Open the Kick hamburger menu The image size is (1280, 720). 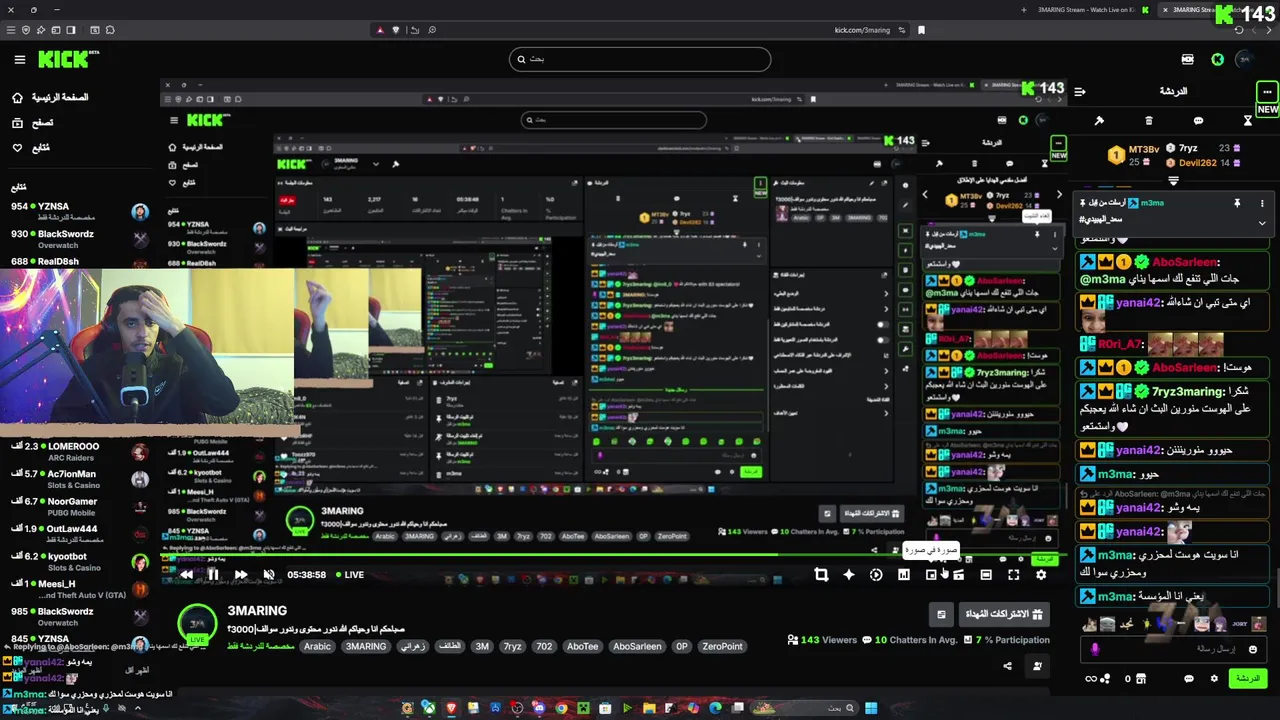tap(19, 60)
